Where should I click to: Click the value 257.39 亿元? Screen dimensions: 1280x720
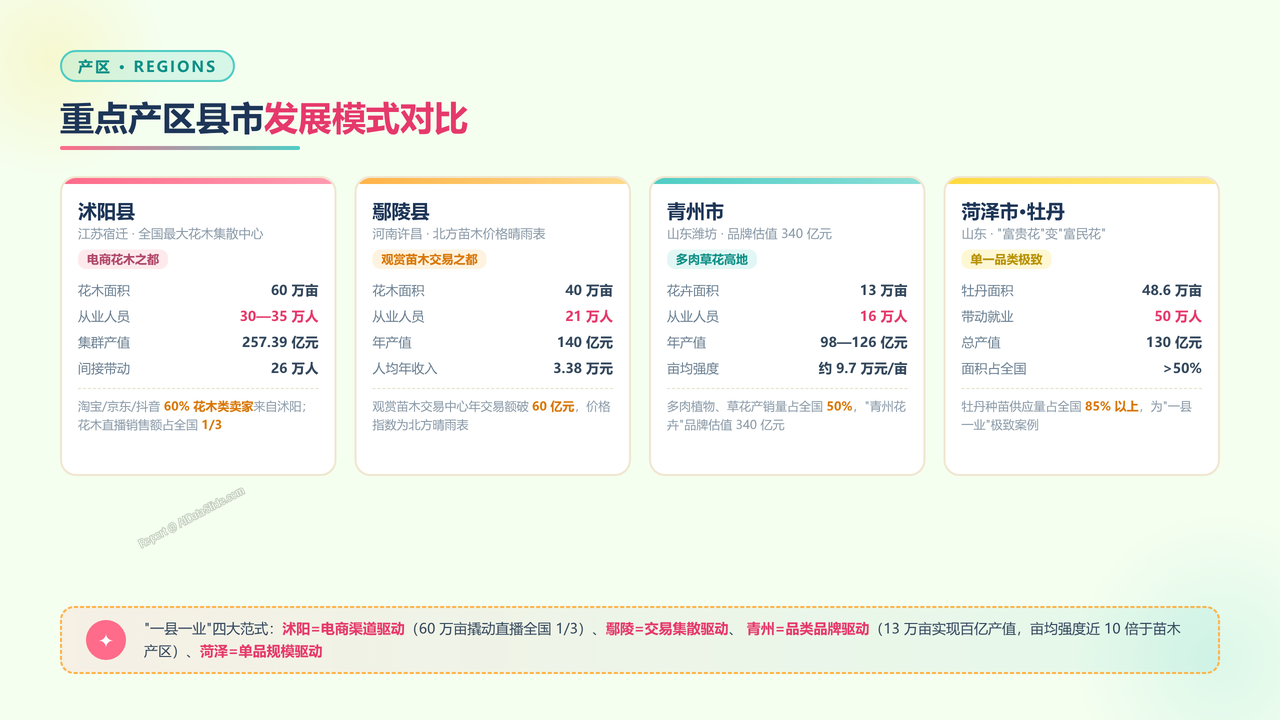pos(280,342)
